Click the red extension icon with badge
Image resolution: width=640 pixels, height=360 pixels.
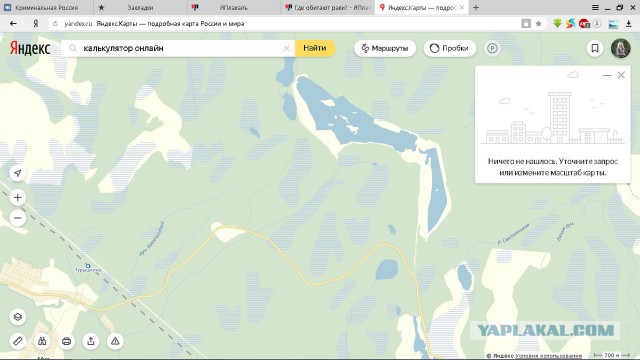[584, 24]
